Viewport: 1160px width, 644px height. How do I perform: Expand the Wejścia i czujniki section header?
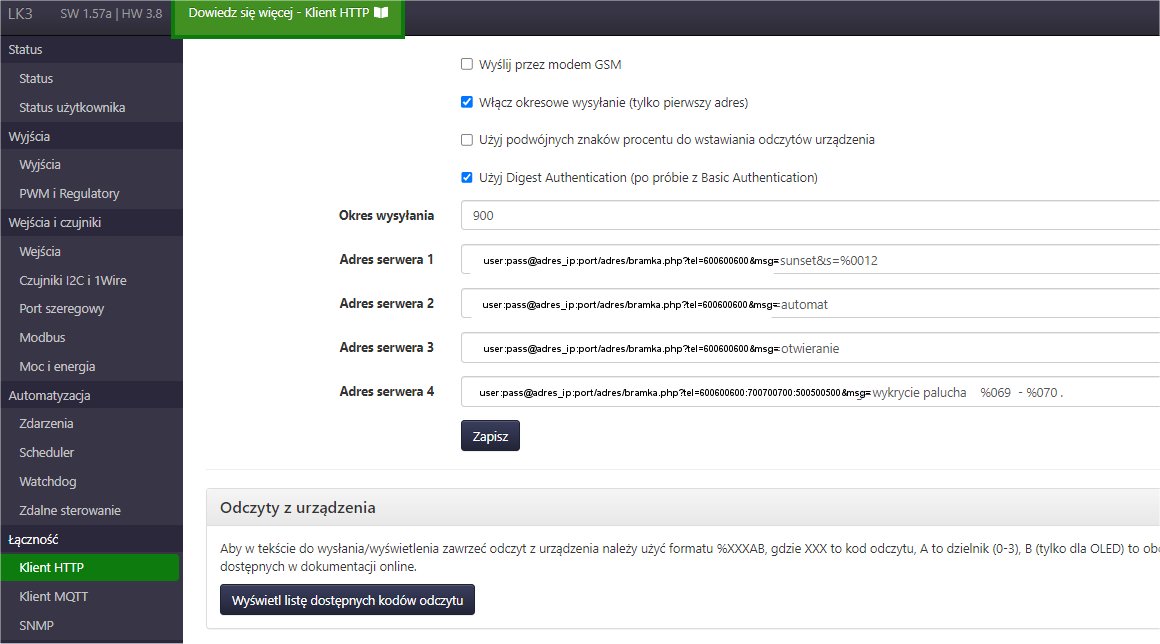click(55, 222)
